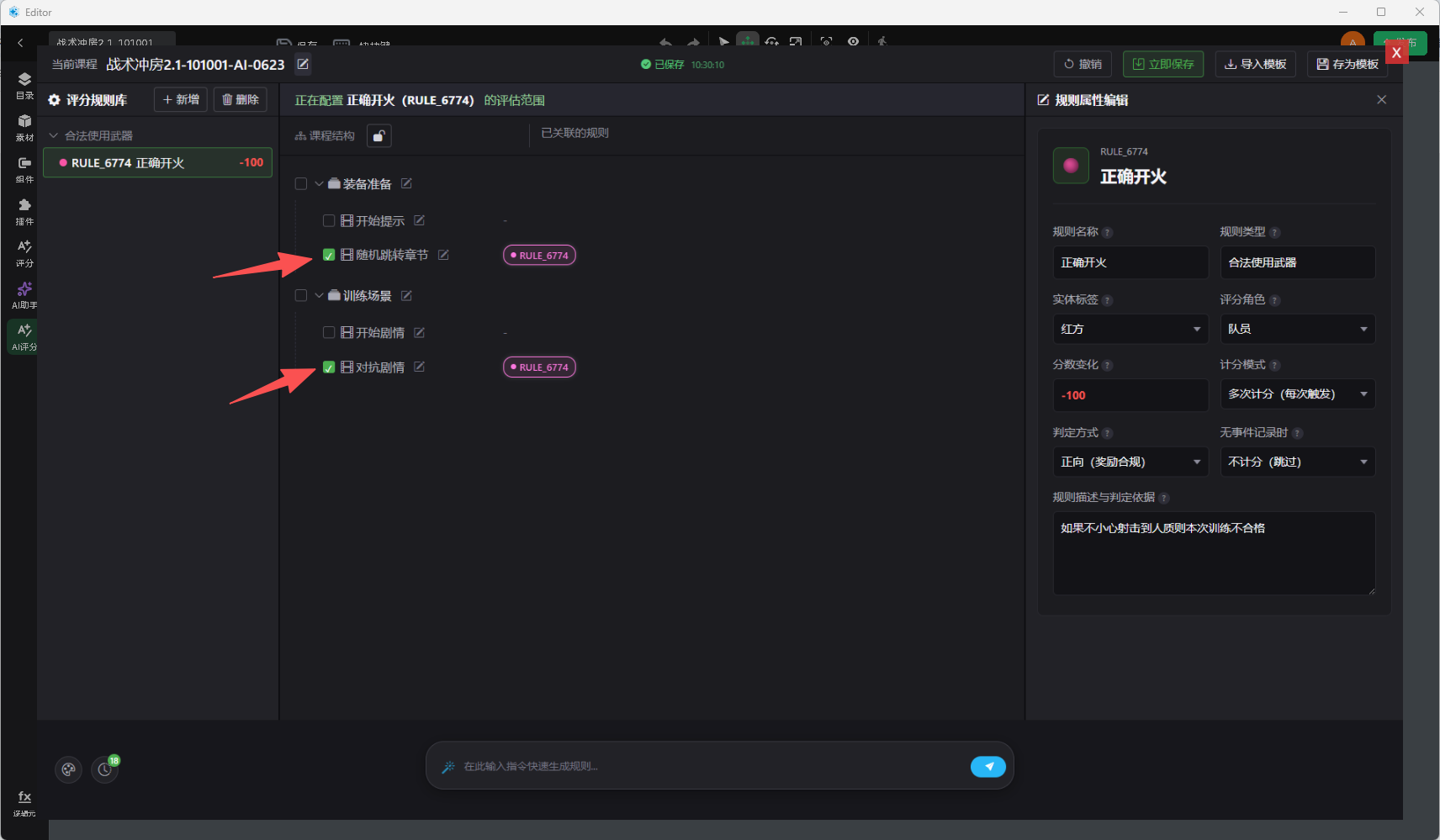Viewport: 1440px width, 840px height.
Task: Open the 素材 assets sidebar icon
Action: (24, 128)
